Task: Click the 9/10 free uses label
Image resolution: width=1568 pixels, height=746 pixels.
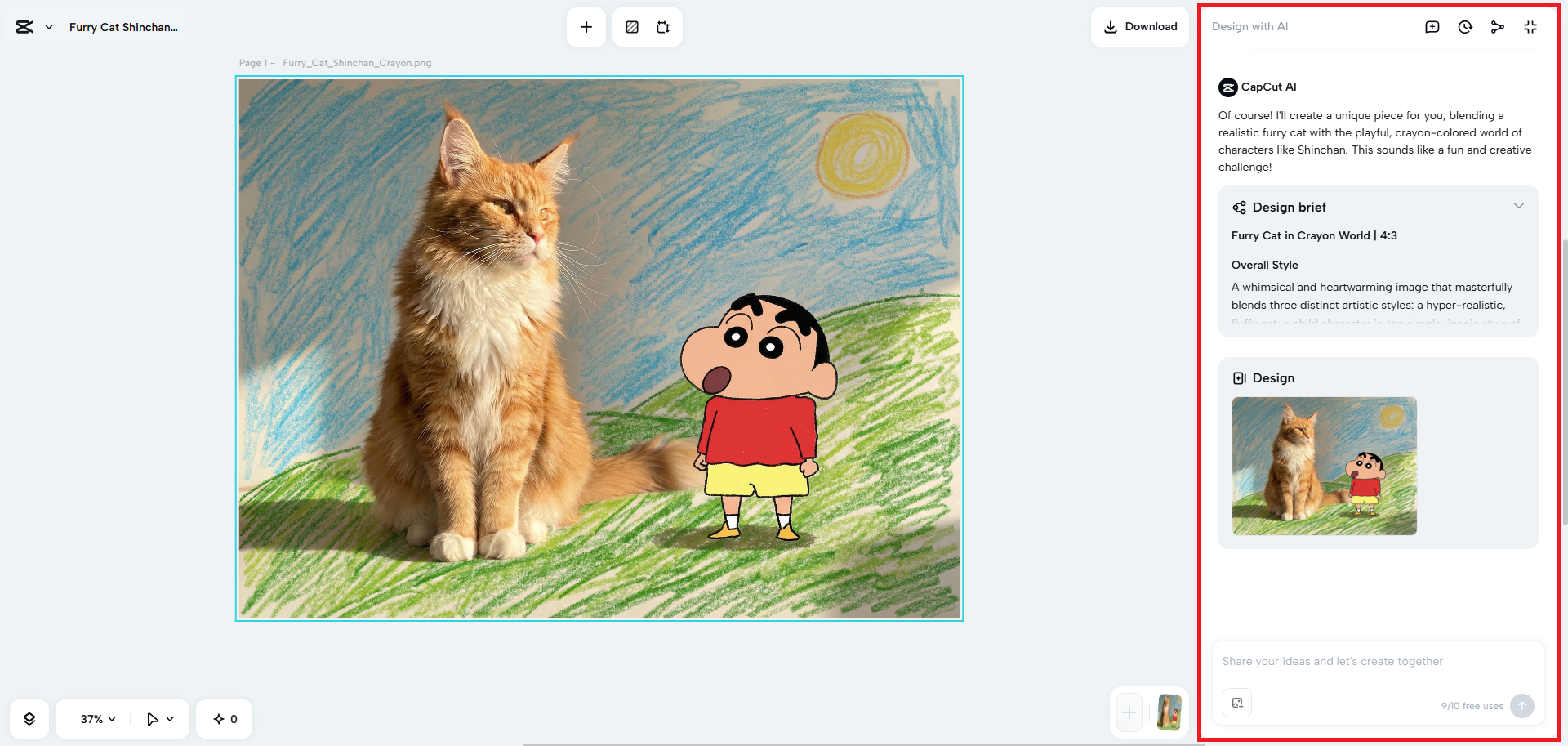Action: pyautogui.click(x=1472, y=706)
